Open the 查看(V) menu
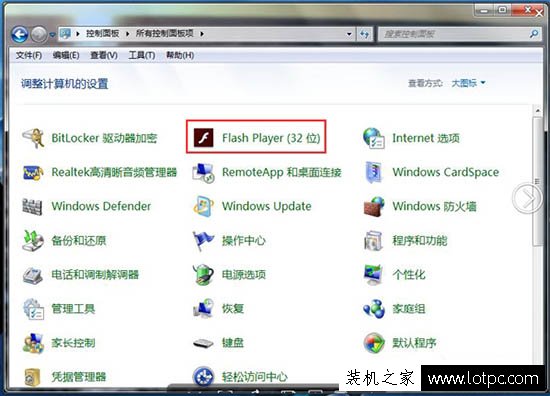The width and height of the screenshot is (550, 396). pyautogui.click(x=104, y=55)
